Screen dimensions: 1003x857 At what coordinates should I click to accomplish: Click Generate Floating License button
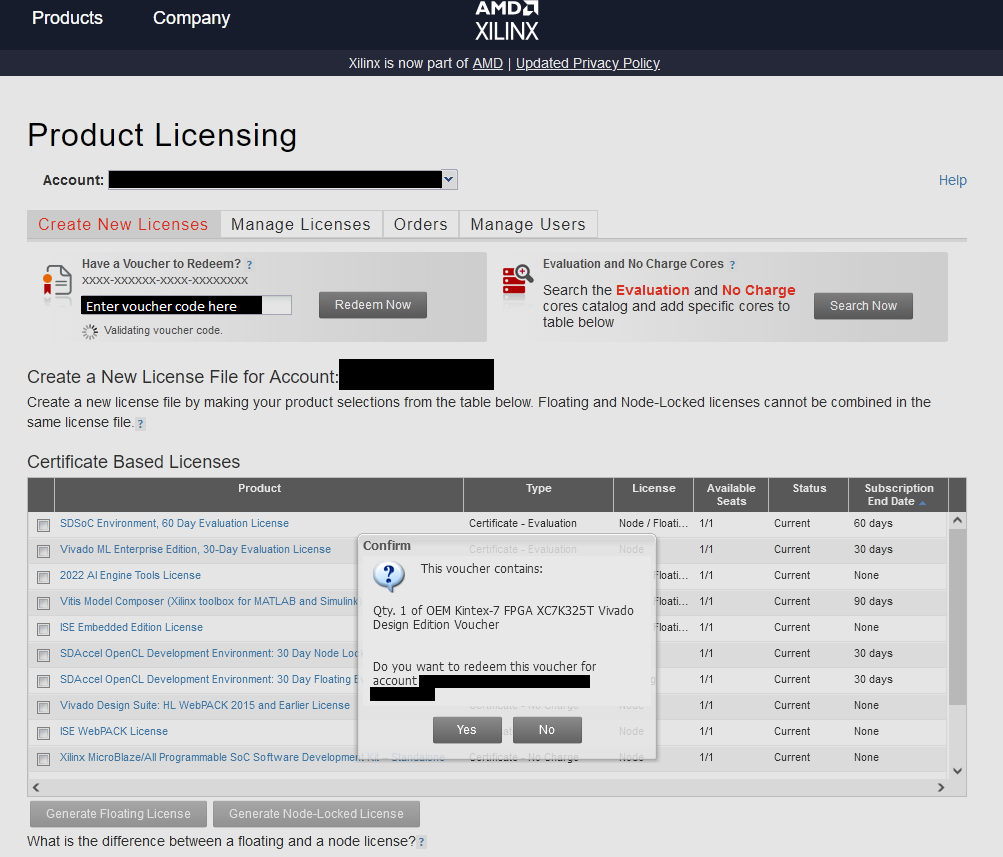pos(118,814)
